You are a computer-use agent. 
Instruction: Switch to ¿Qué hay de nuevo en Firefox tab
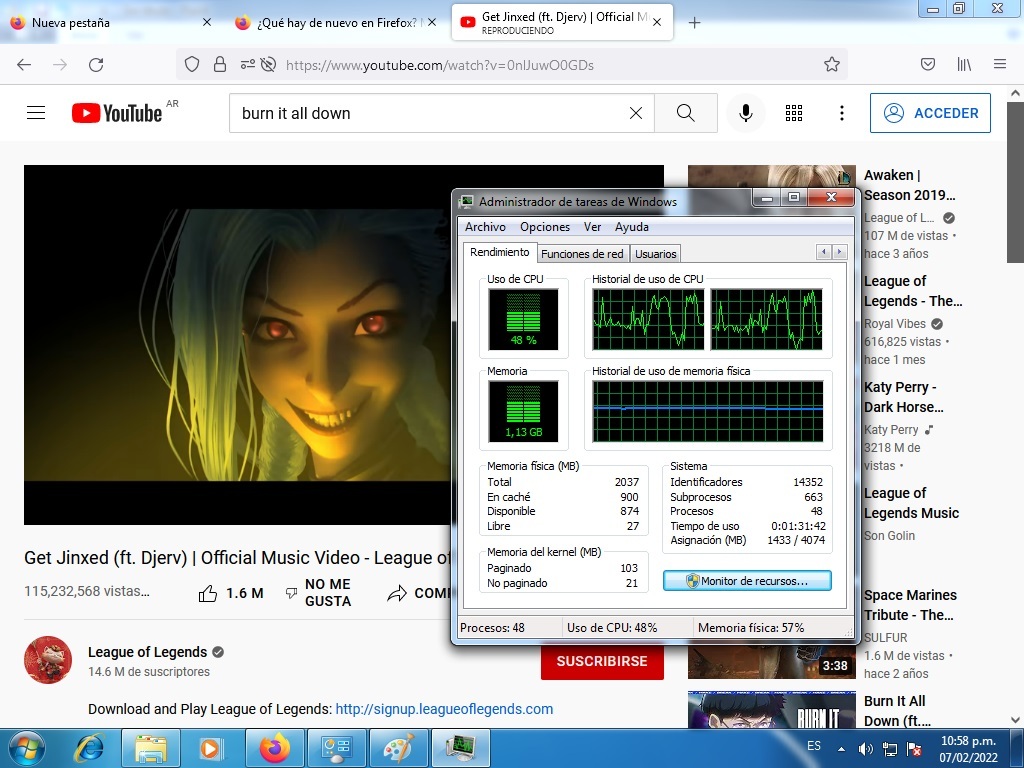coord(336,23)
